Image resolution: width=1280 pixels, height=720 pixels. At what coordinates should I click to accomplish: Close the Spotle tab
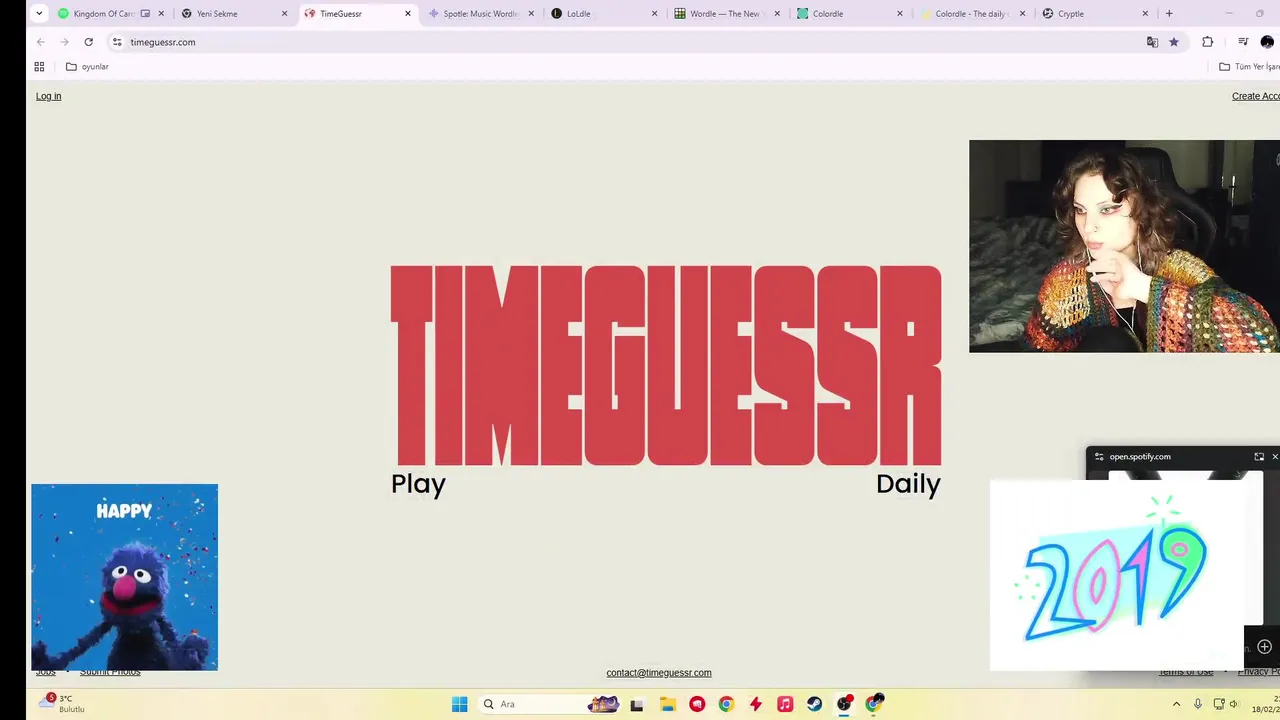tap(531, 14)
